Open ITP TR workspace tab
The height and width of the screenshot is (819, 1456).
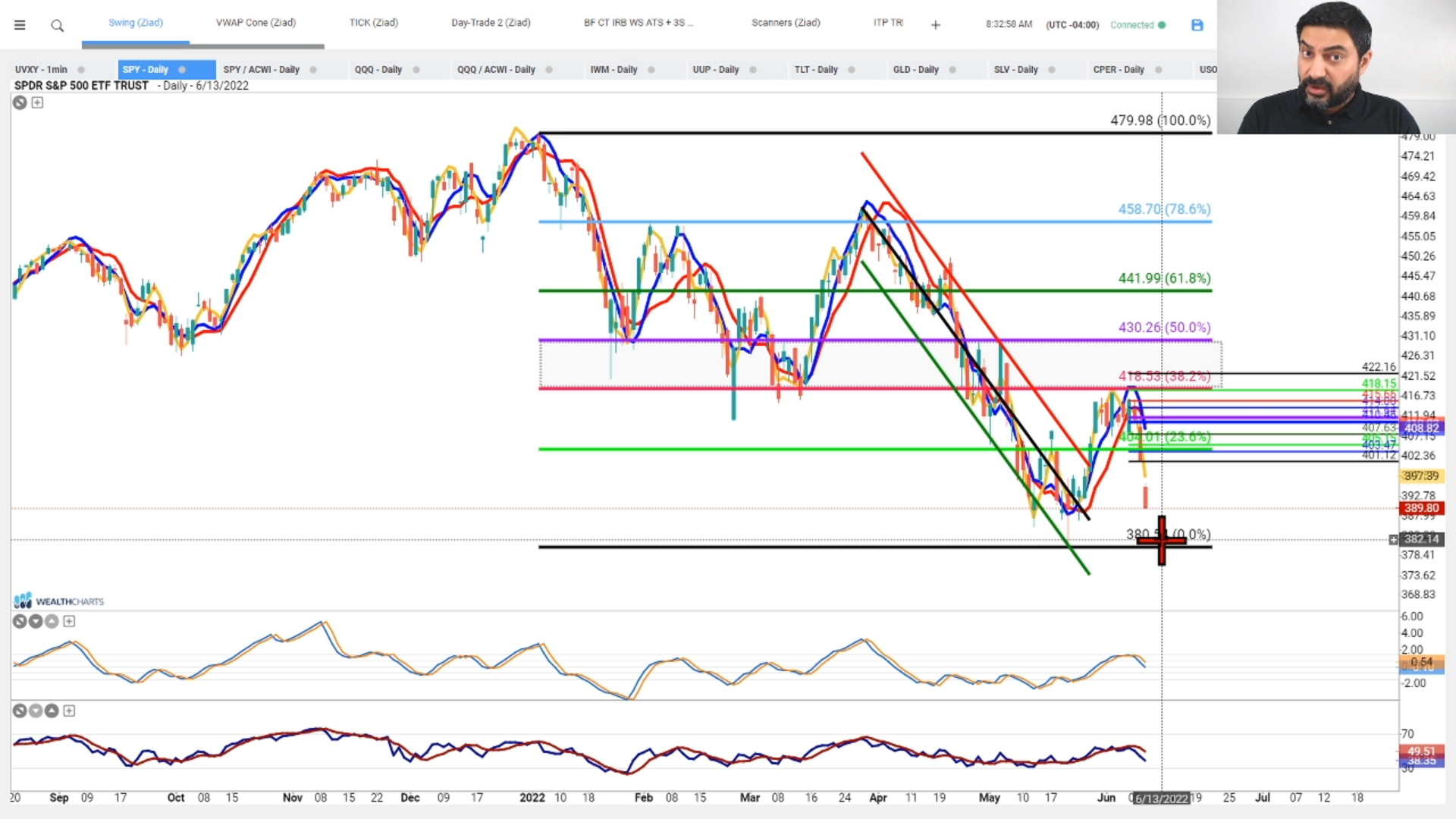tap(888, 23)
